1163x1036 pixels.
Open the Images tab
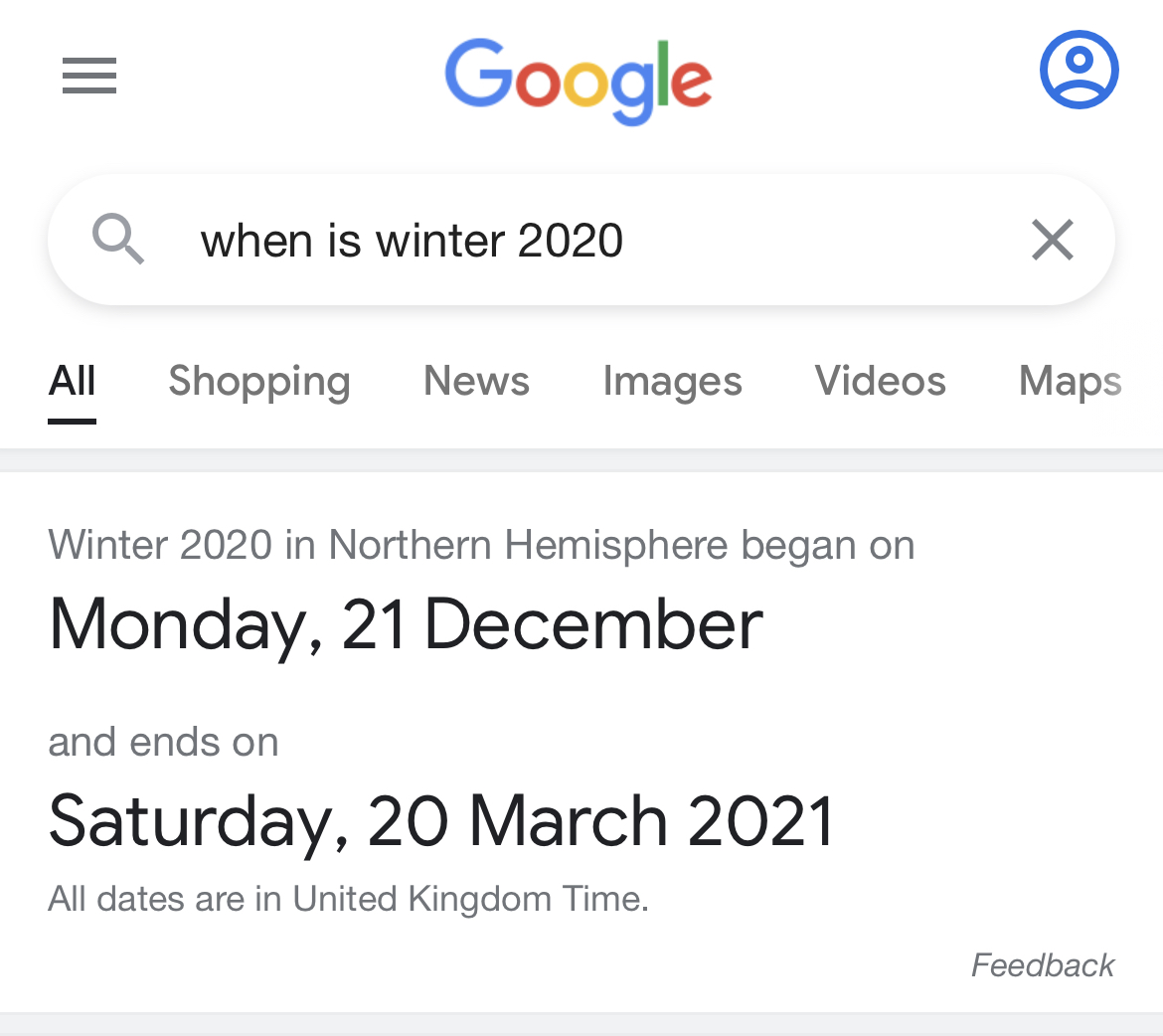coord(672,381)
